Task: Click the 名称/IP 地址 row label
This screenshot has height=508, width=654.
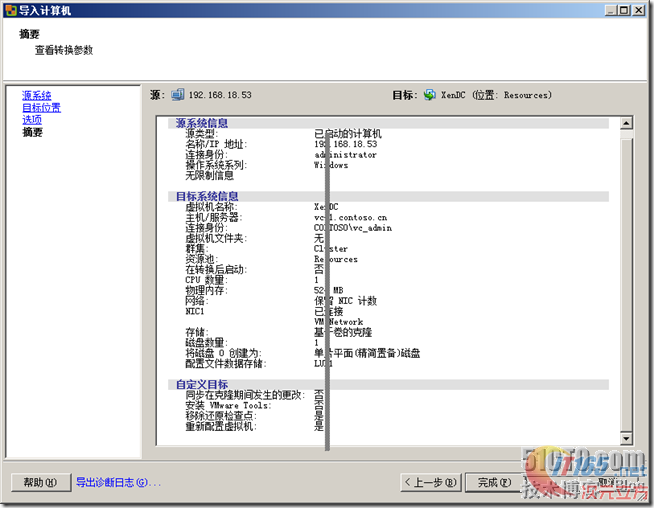Action: coord(216,144)
